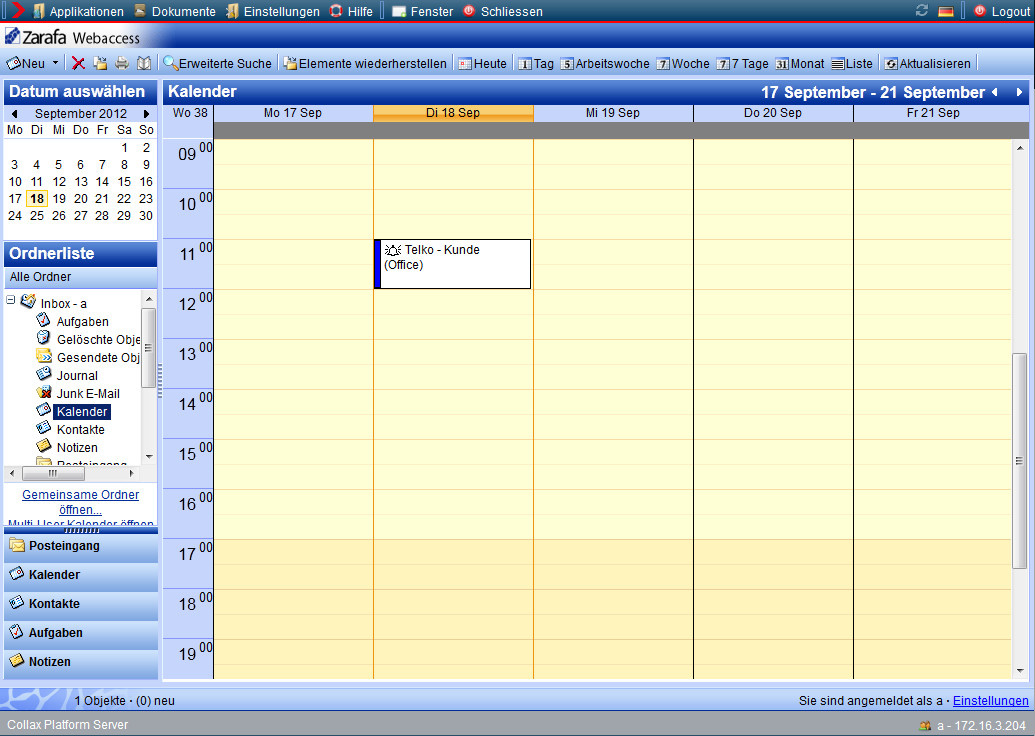The image size is (1035, 736).
Task: Select day 25 in mini calendar
Action: pos(37,216)
